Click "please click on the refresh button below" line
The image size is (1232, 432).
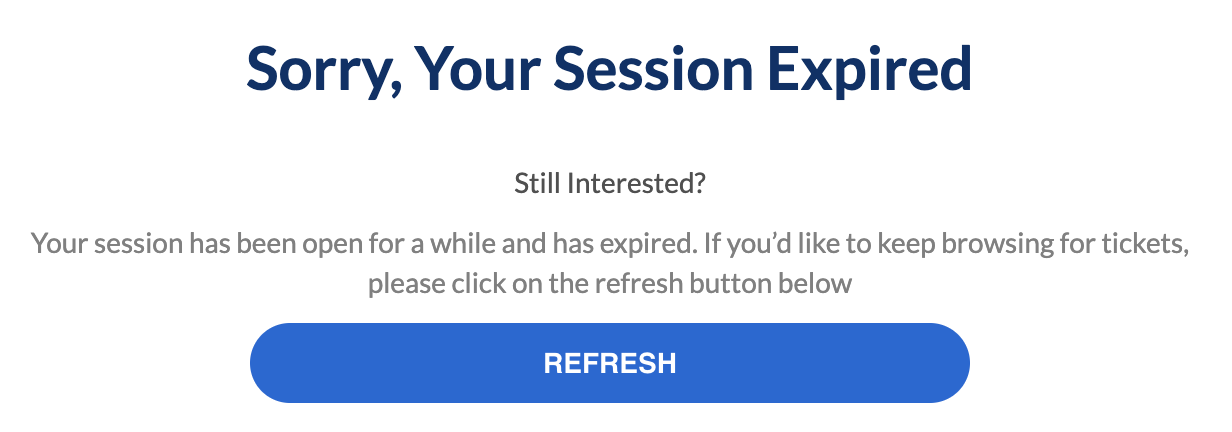(x=609, y=284)
